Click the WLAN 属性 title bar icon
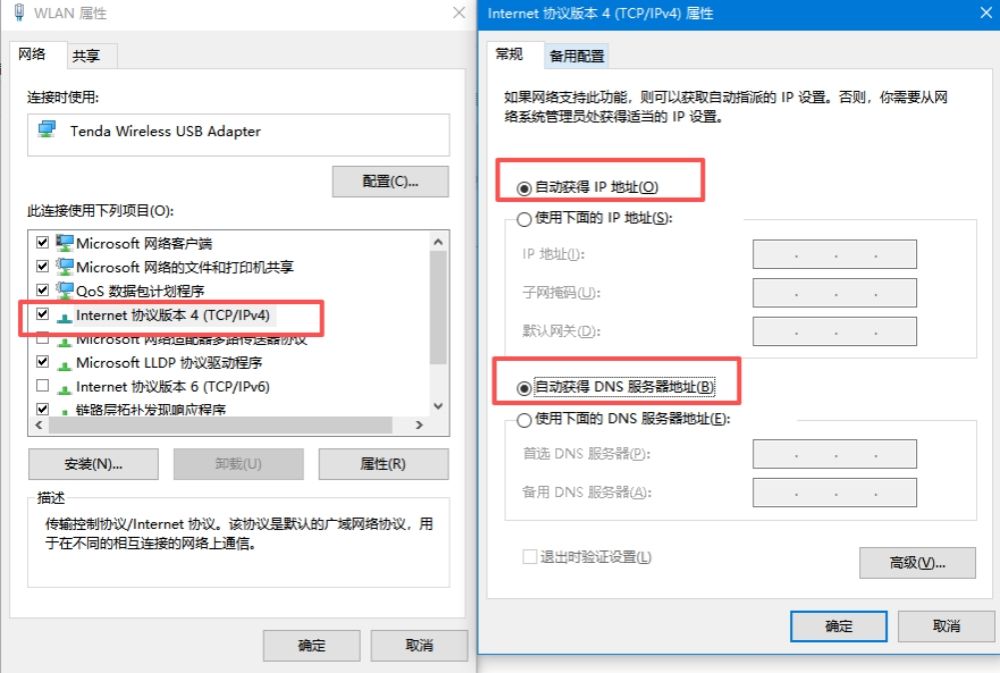The width and height of the screenshot is (1000, 673). tap(19, 12)
